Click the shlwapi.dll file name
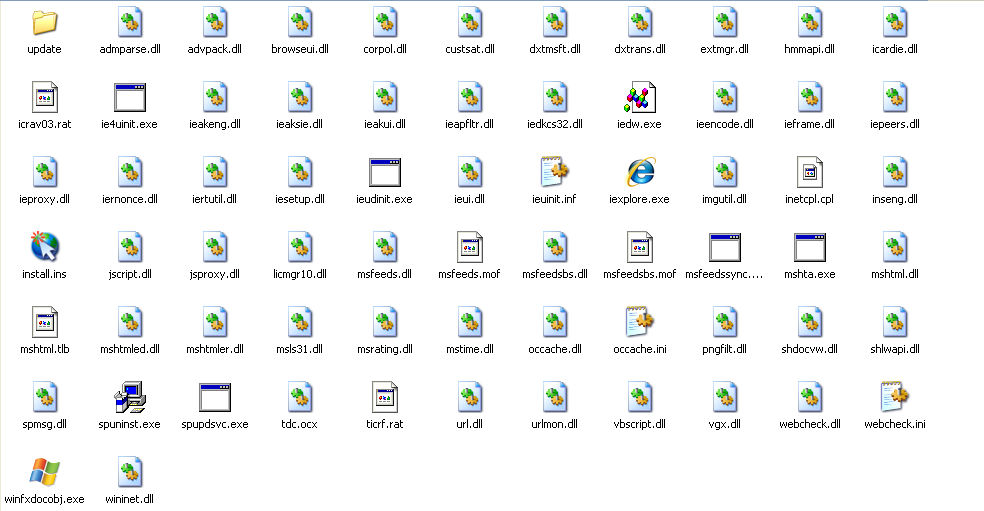Viewport: 984px width, 511px height. 894,348
